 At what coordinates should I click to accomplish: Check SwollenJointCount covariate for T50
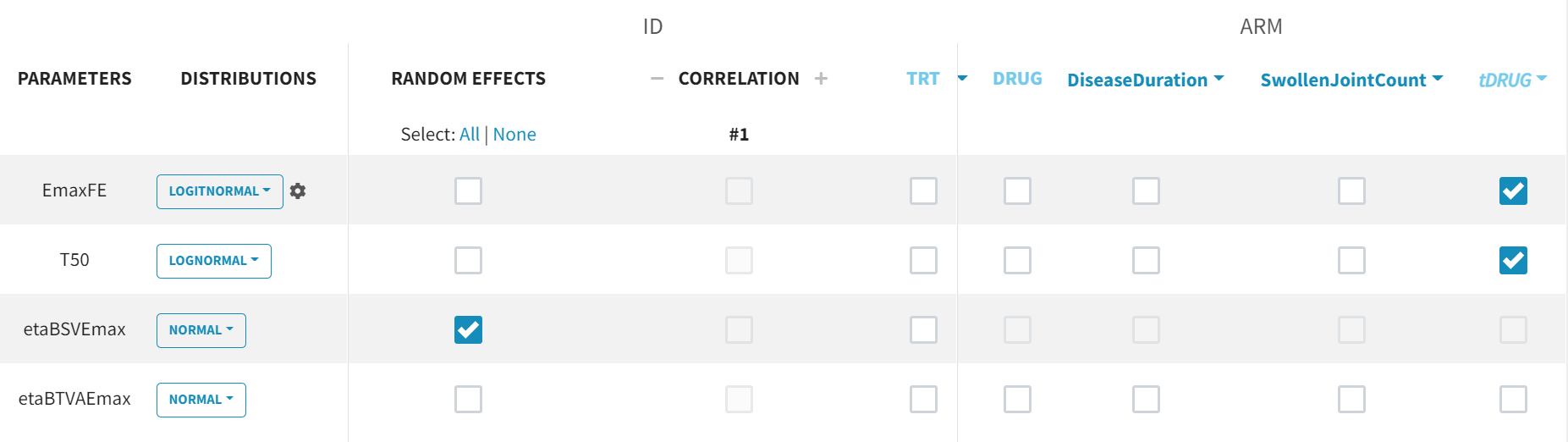1351,260
